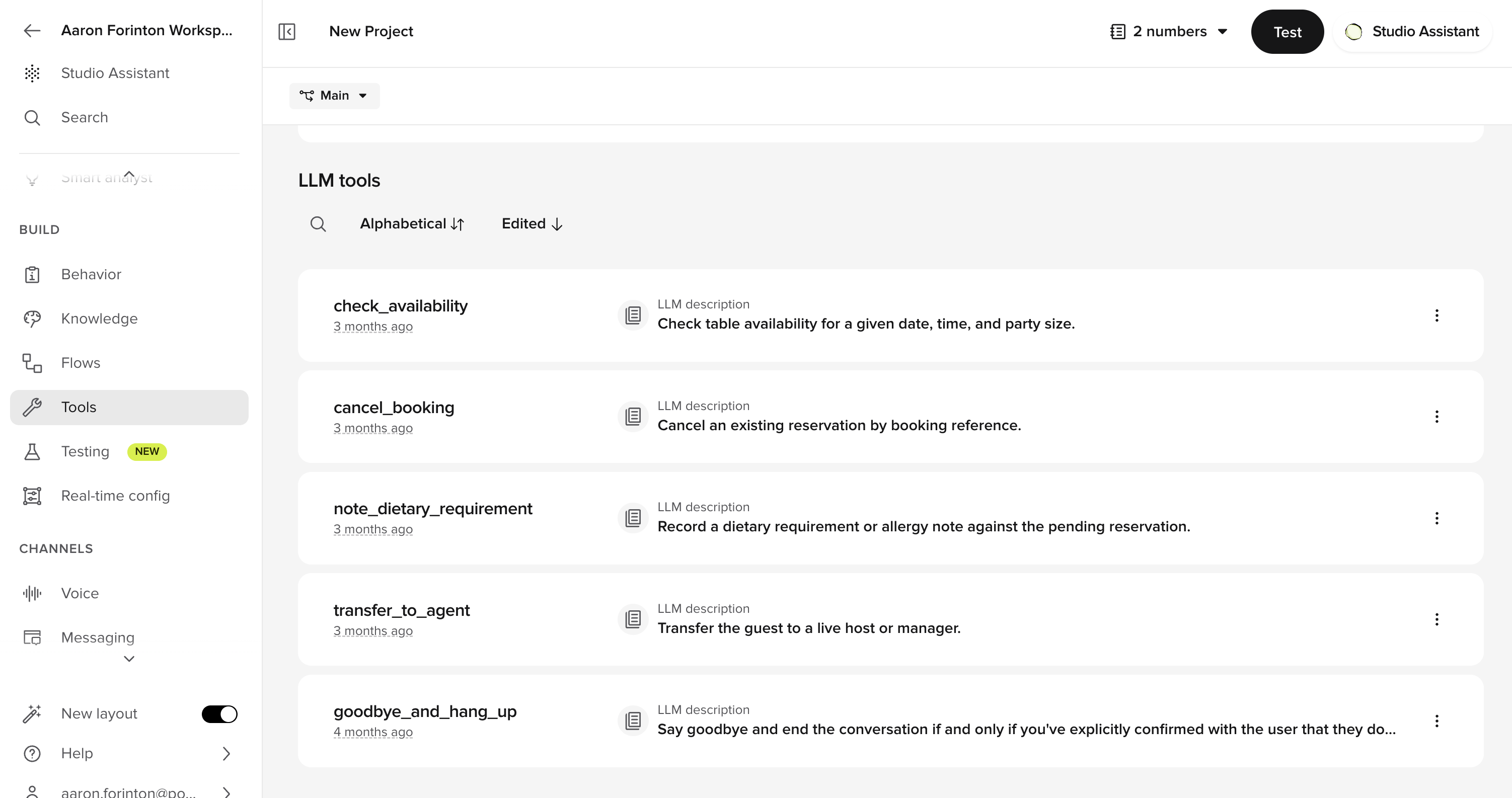
Task: Open the Main branch dropdown
Action: (335, 96)
